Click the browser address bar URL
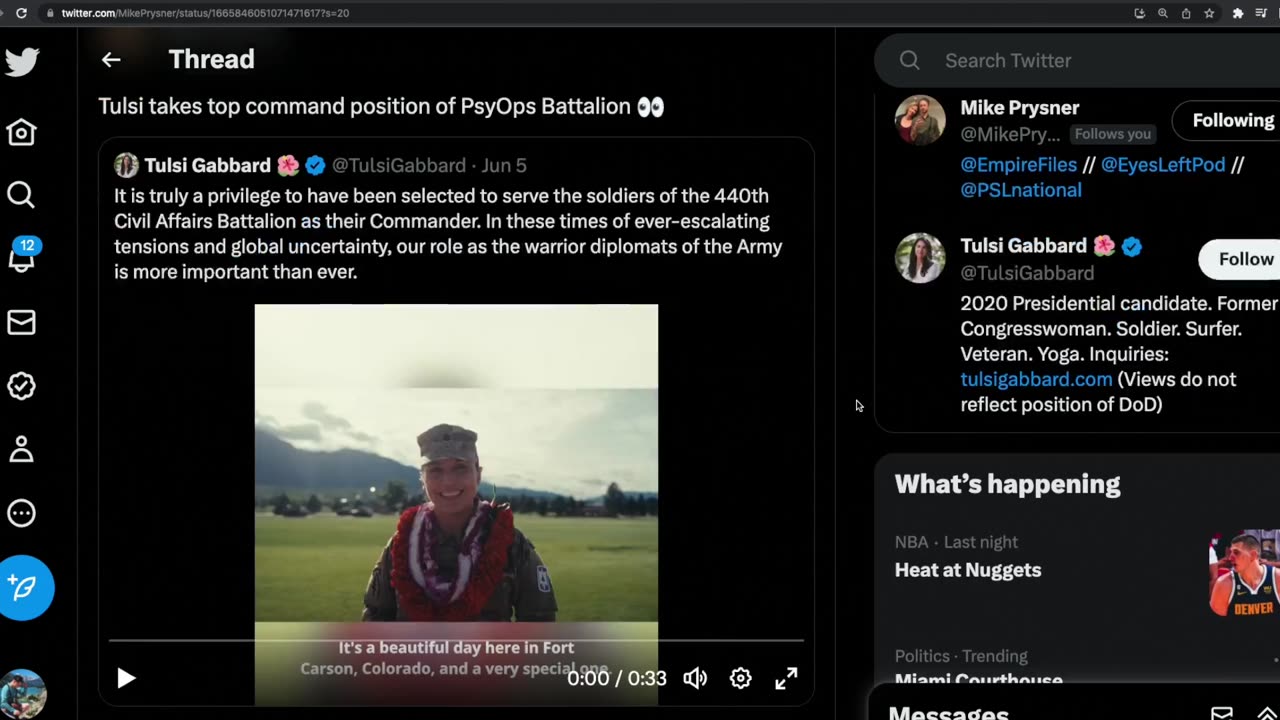 point(205,13)
